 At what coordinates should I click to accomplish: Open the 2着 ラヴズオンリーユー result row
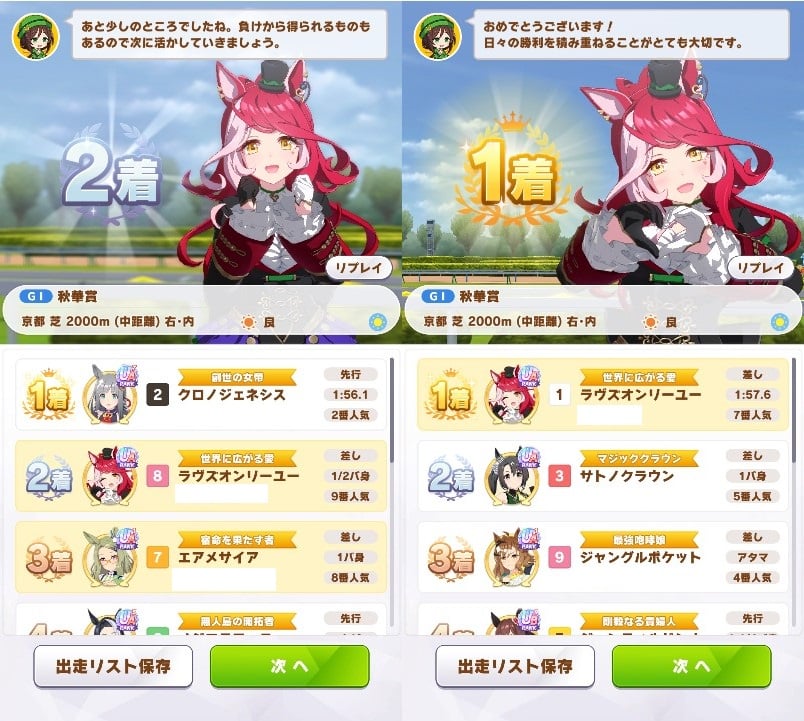(x=201, y=476)
